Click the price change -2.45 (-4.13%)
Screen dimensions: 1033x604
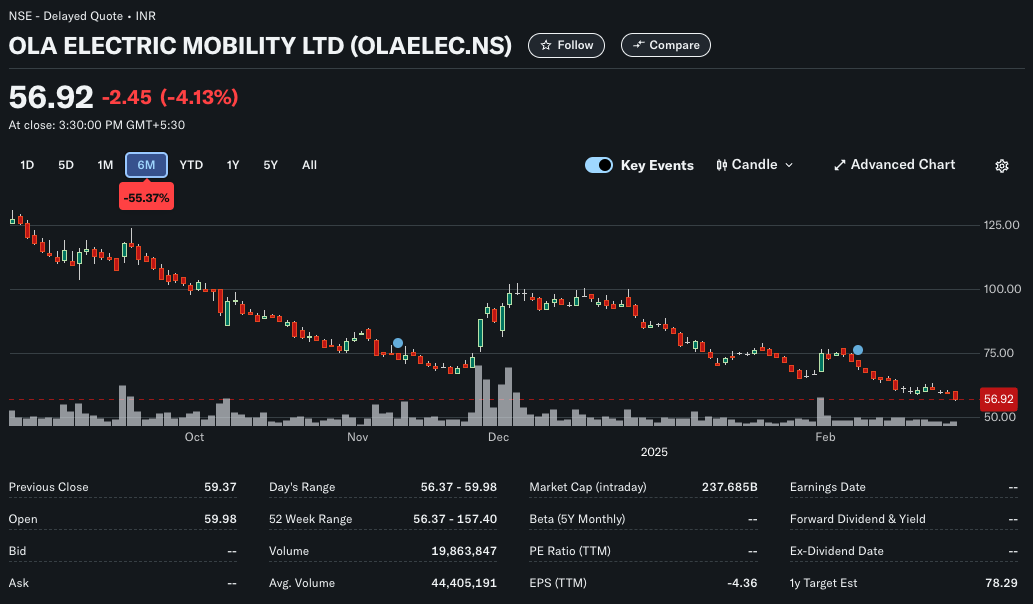(170, 97)
